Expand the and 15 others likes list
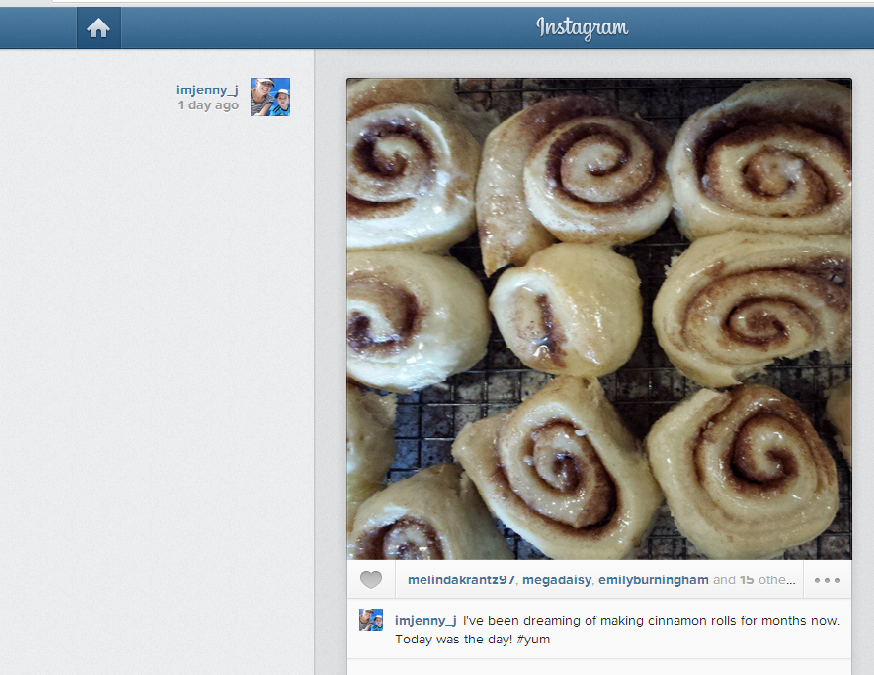 [x=754, y=580]
